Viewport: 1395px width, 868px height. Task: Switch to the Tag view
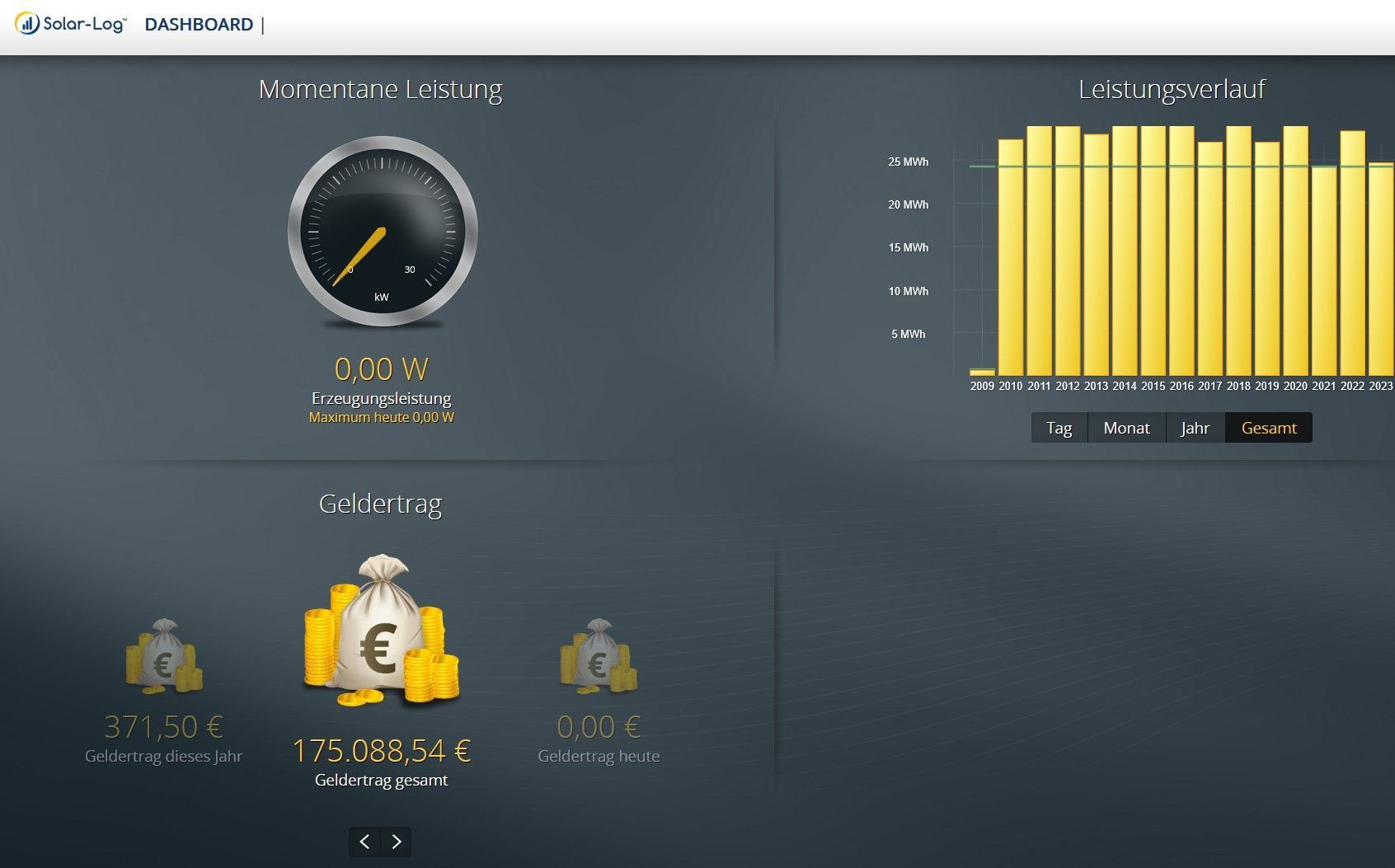coord(1059,427)
